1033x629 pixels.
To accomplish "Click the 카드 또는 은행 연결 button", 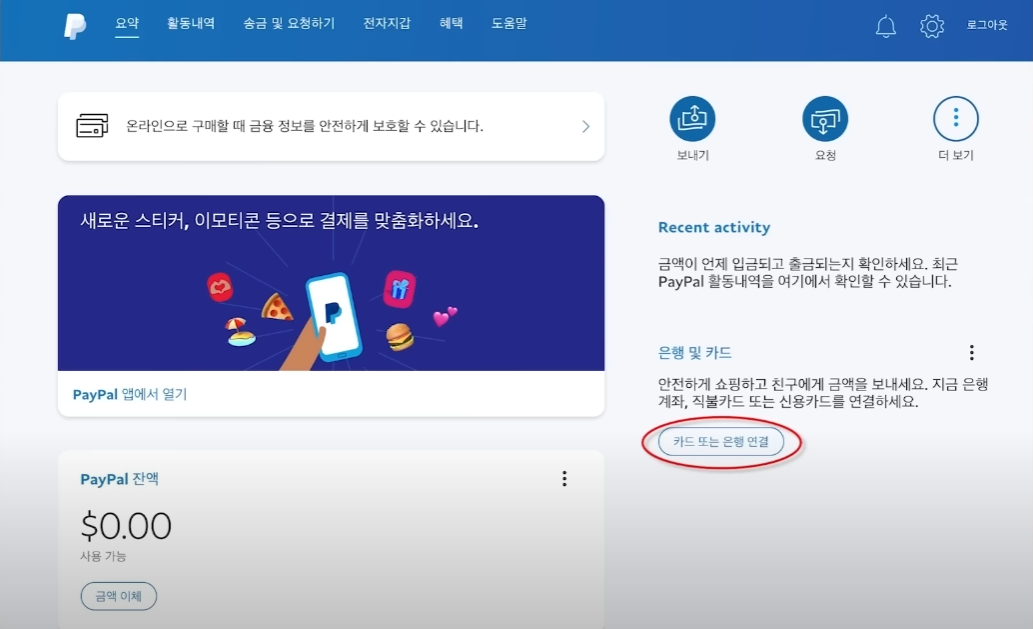I will [721, 441].
